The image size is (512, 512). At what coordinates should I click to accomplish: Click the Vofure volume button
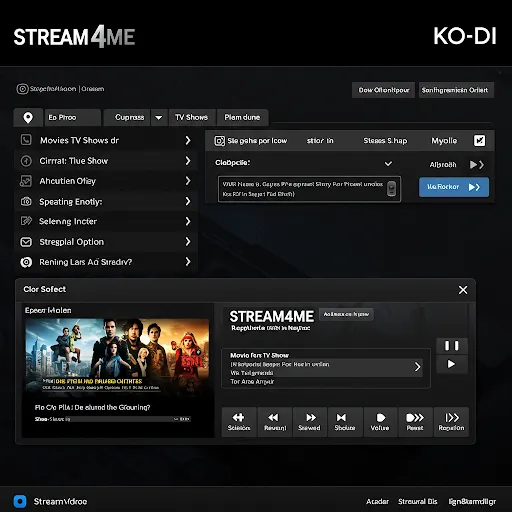(x=380, y=422)
